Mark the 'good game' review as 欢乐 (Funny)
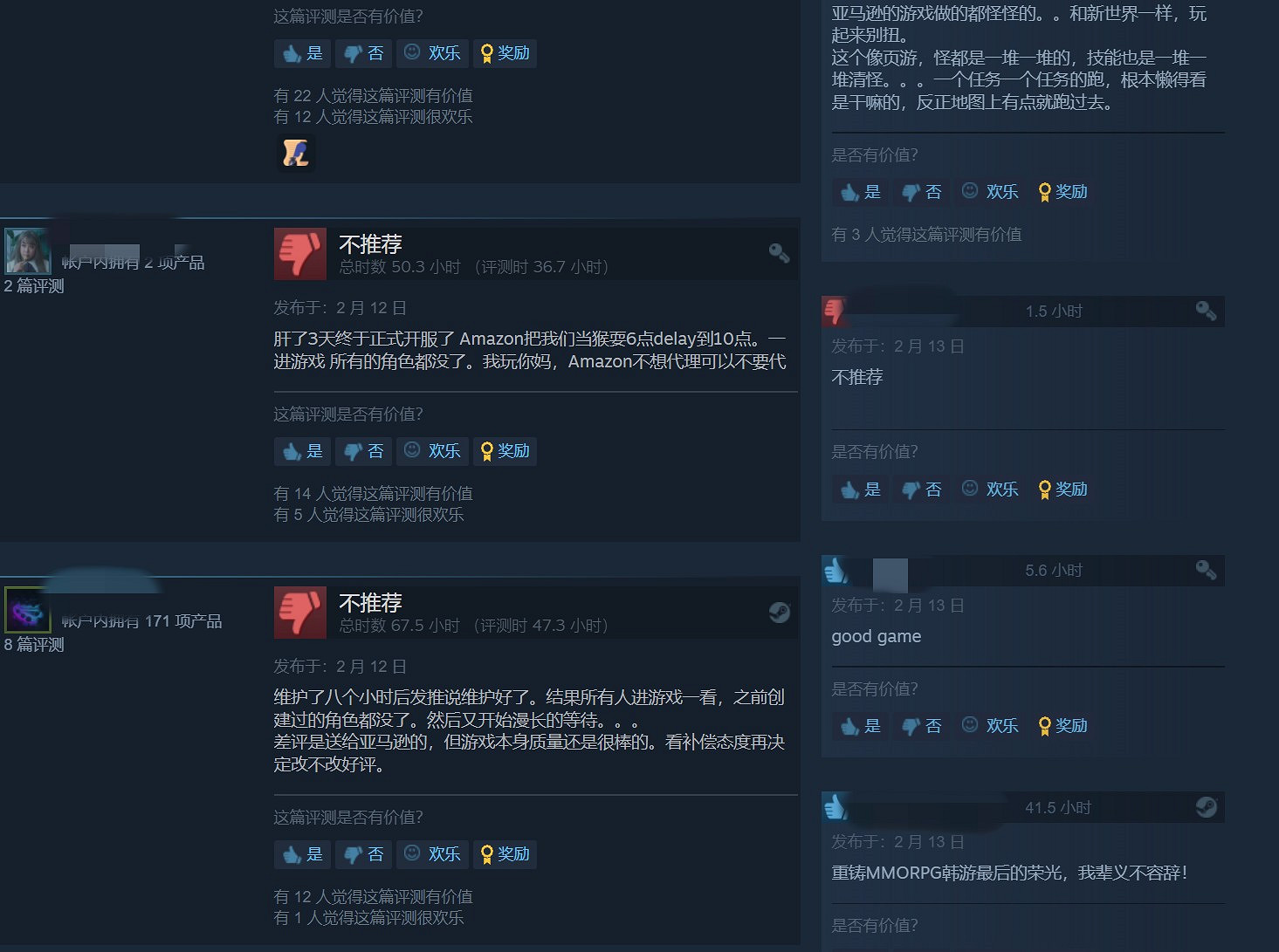Viewport: 1279px width, 952px height. tap(990, 726)
